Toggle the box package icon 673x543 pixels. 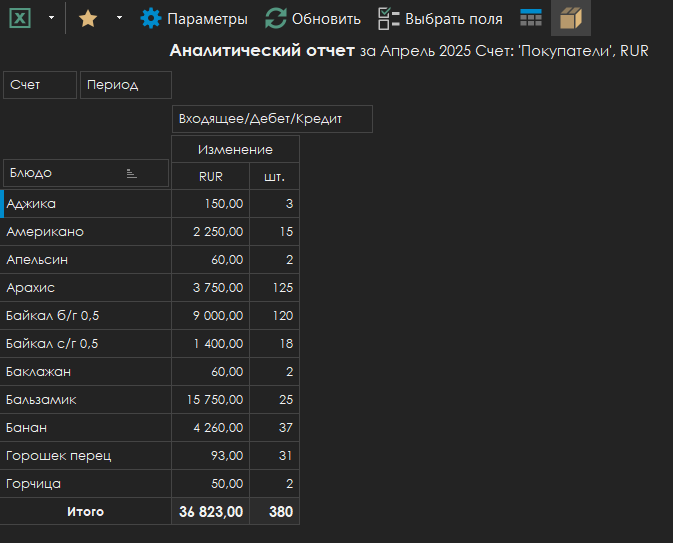coord(571,18)
